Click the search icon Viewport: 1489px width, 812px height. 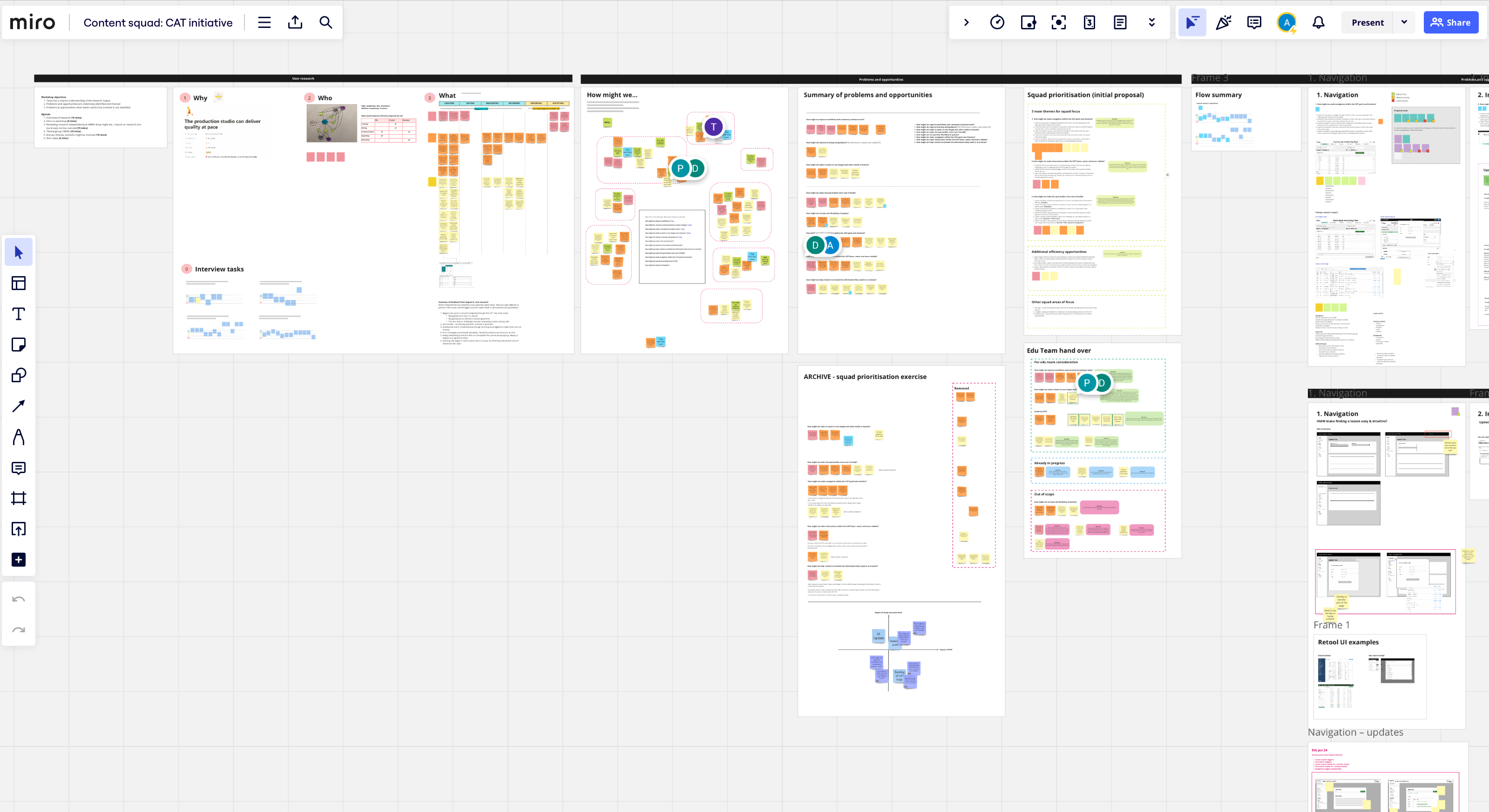point(327,22)
